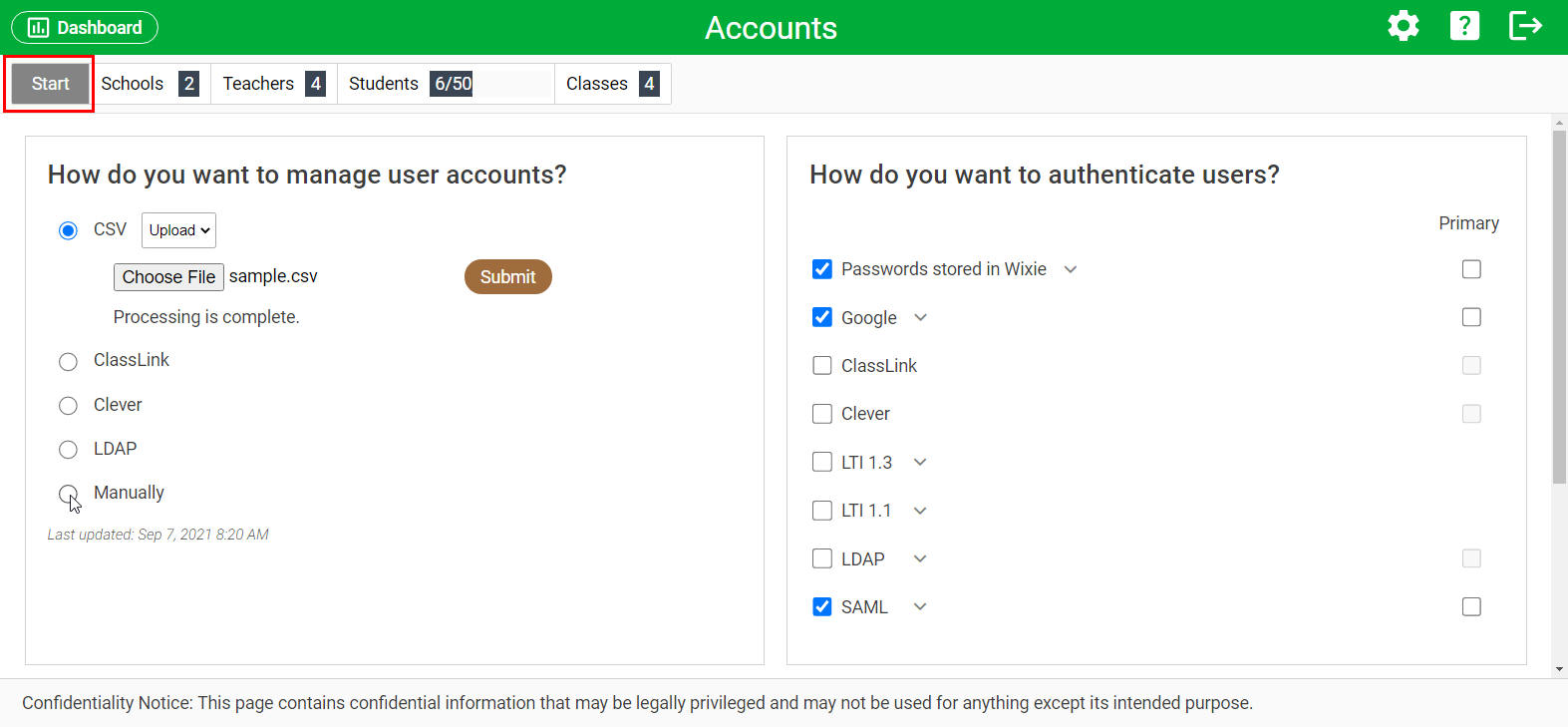Select the Manually radio button
Viewport: 1568px width, 727px height.
(x=68, y=494)
